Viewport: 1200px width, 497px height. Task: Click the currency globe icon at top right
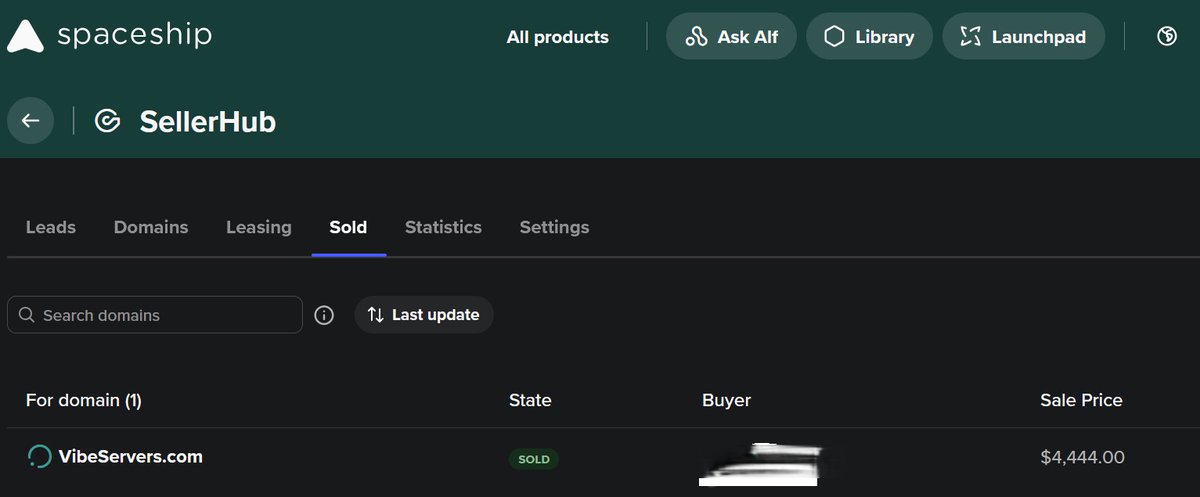point(1166,37)
